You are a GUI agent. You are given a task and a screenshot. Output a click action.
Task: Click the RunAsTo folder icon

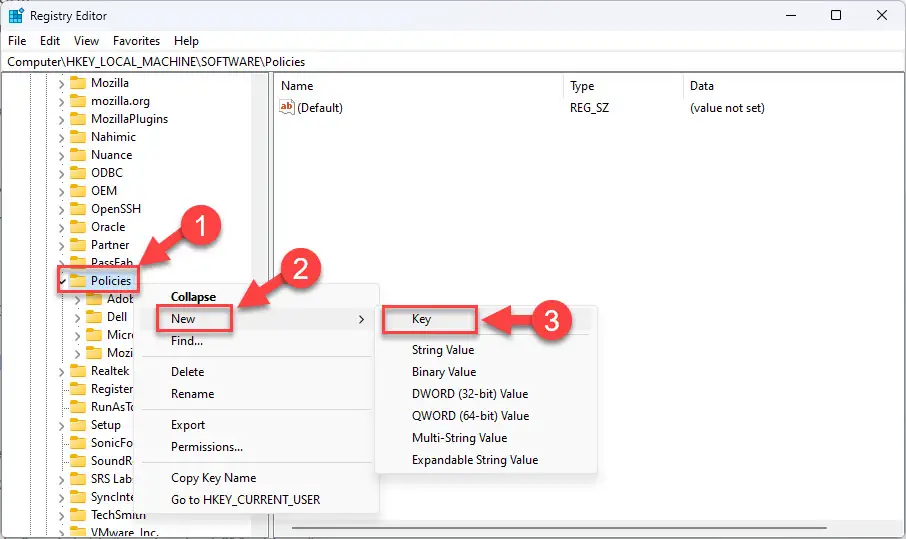[77, 407]
